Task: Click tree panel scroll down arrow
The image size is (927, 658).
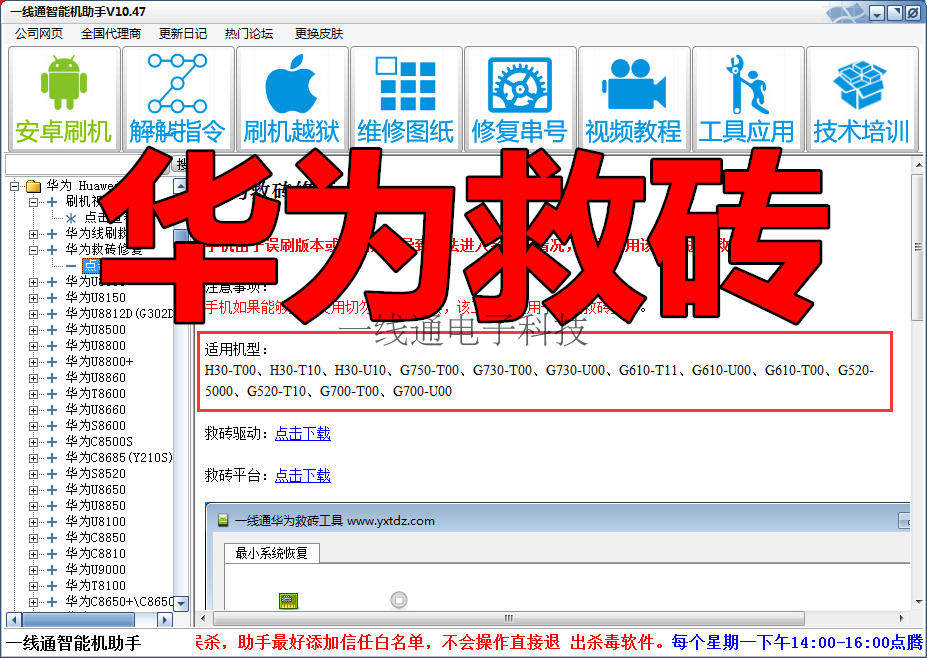Action: (x=181, y=604)
